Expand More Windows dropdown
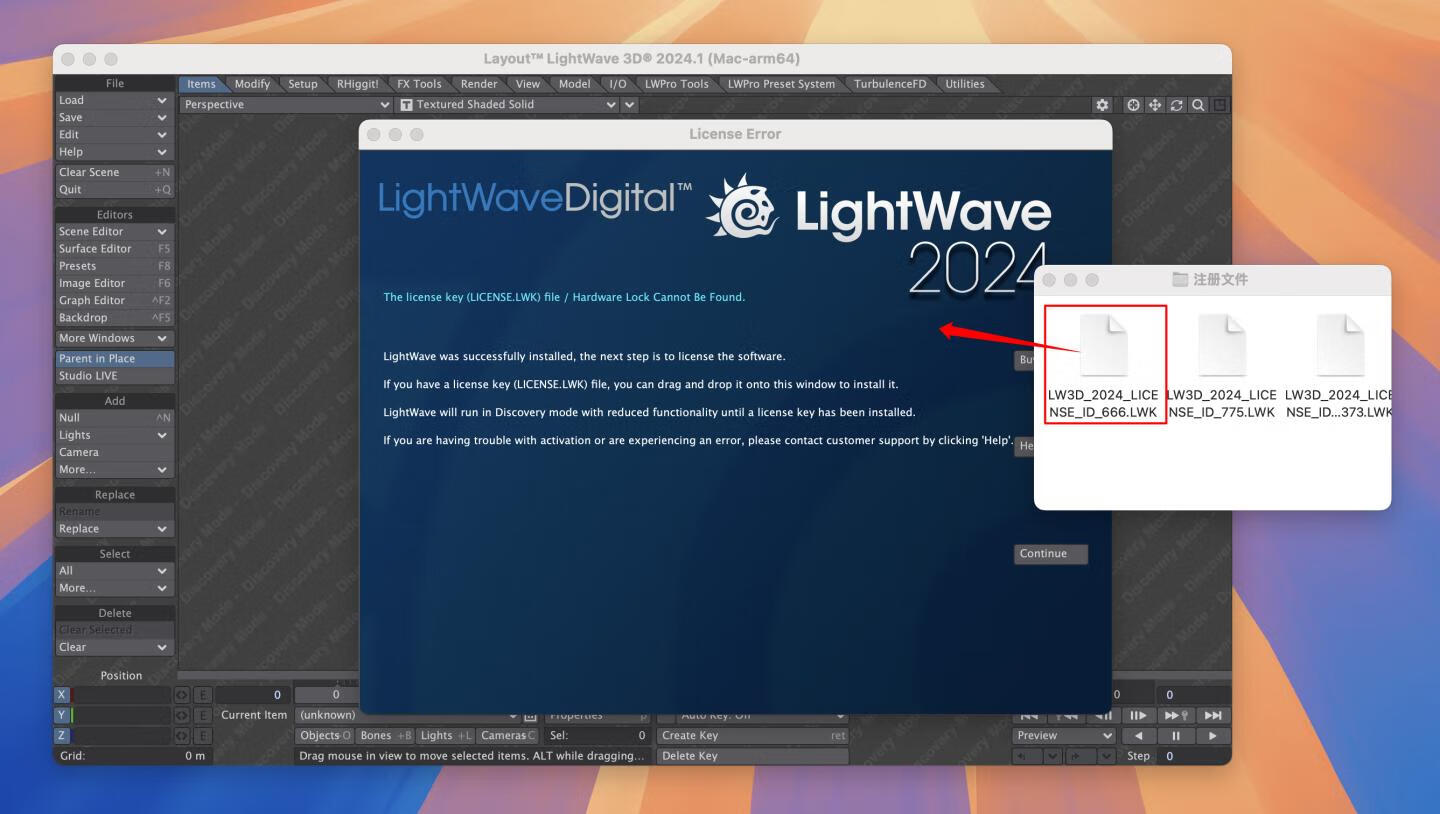 click(114, 338)
